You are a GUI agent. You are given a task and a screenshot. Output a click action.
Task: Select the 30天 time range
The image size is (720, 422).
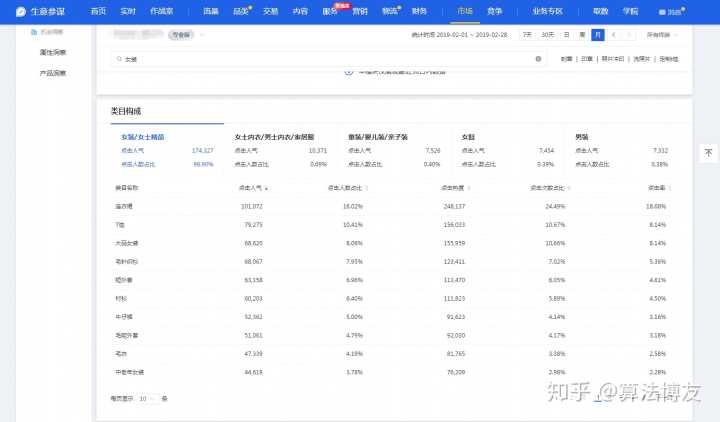[x=547, y=34]
